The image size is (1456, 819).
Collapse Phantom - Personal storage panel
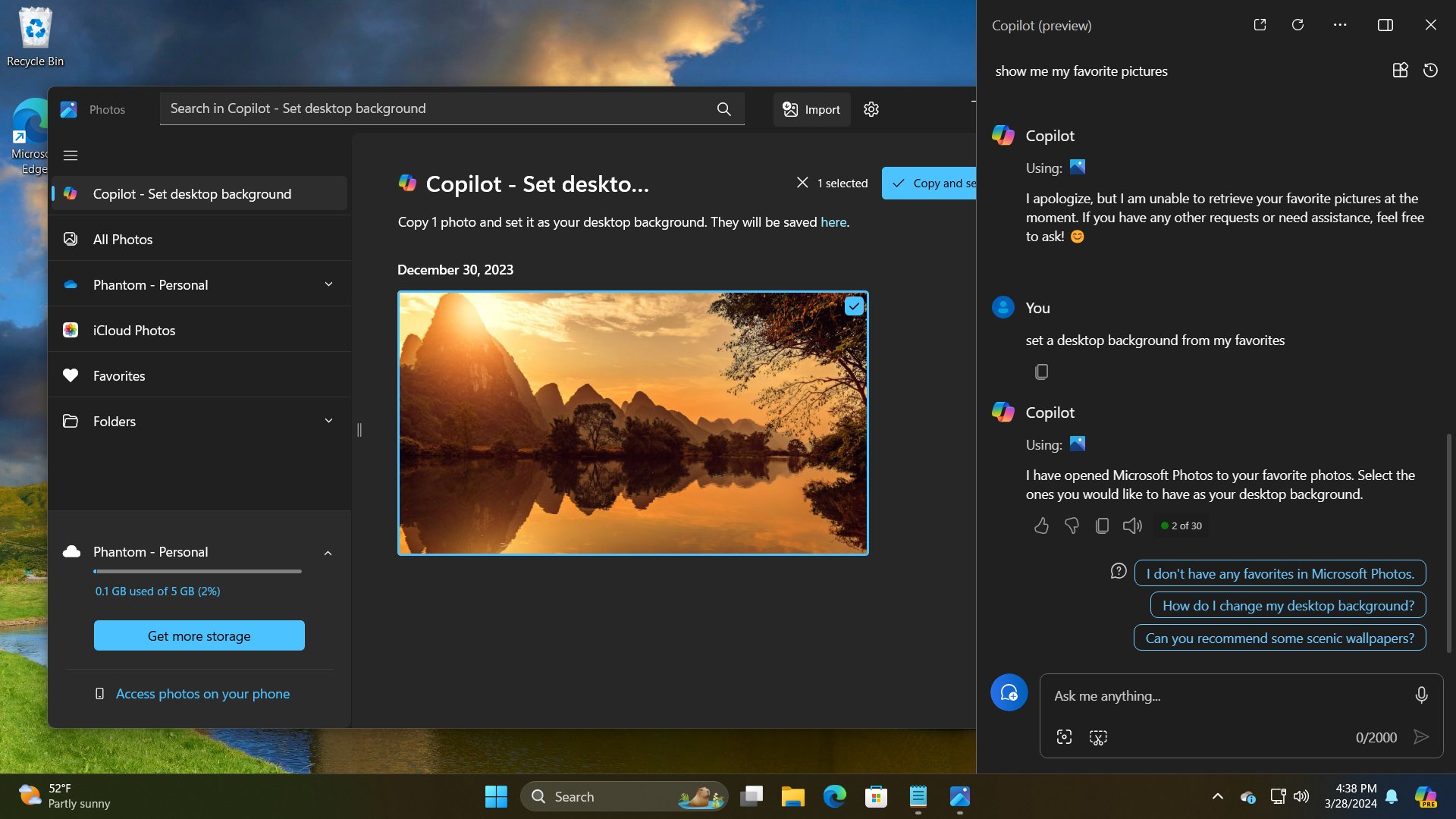pyautogui.click(x=328, y=553)
